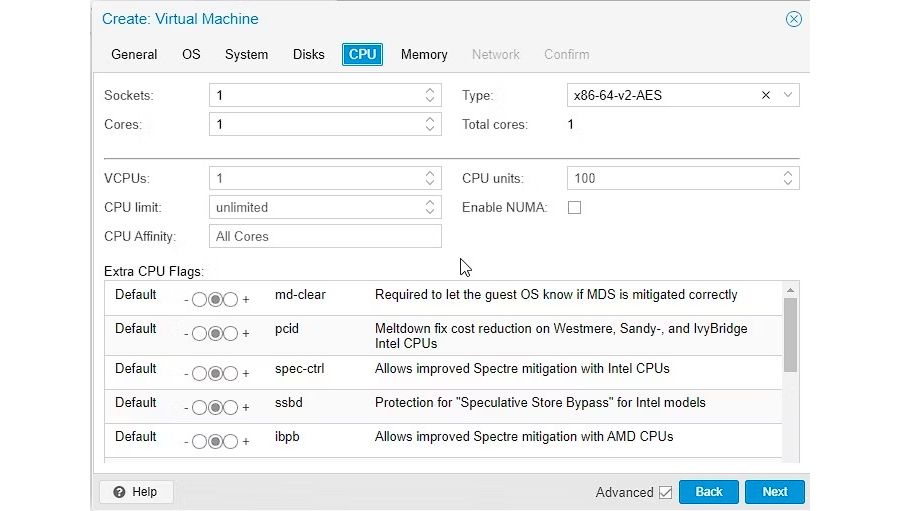Click the CPU units spinner arrows
This screenshot has width=900, height=511.
[788, 178]
